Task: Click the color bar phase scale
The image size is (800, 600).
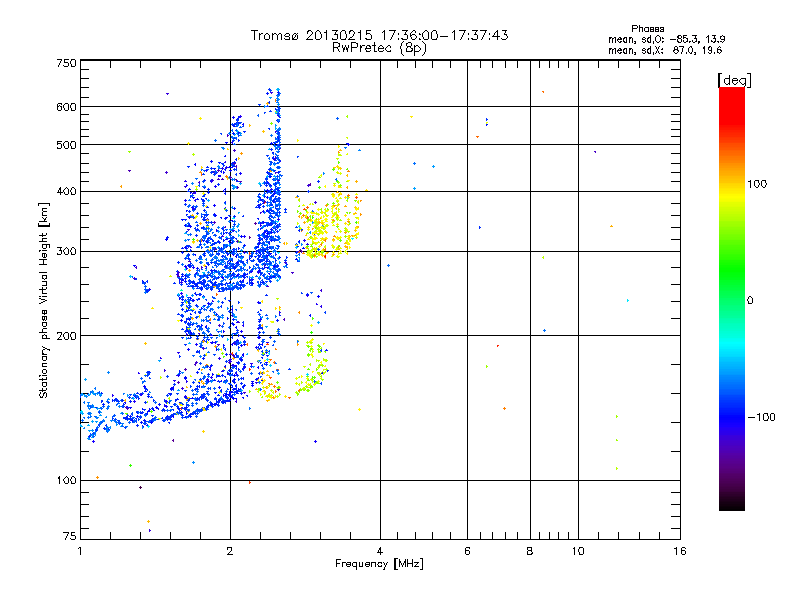Action: point(732,298)
